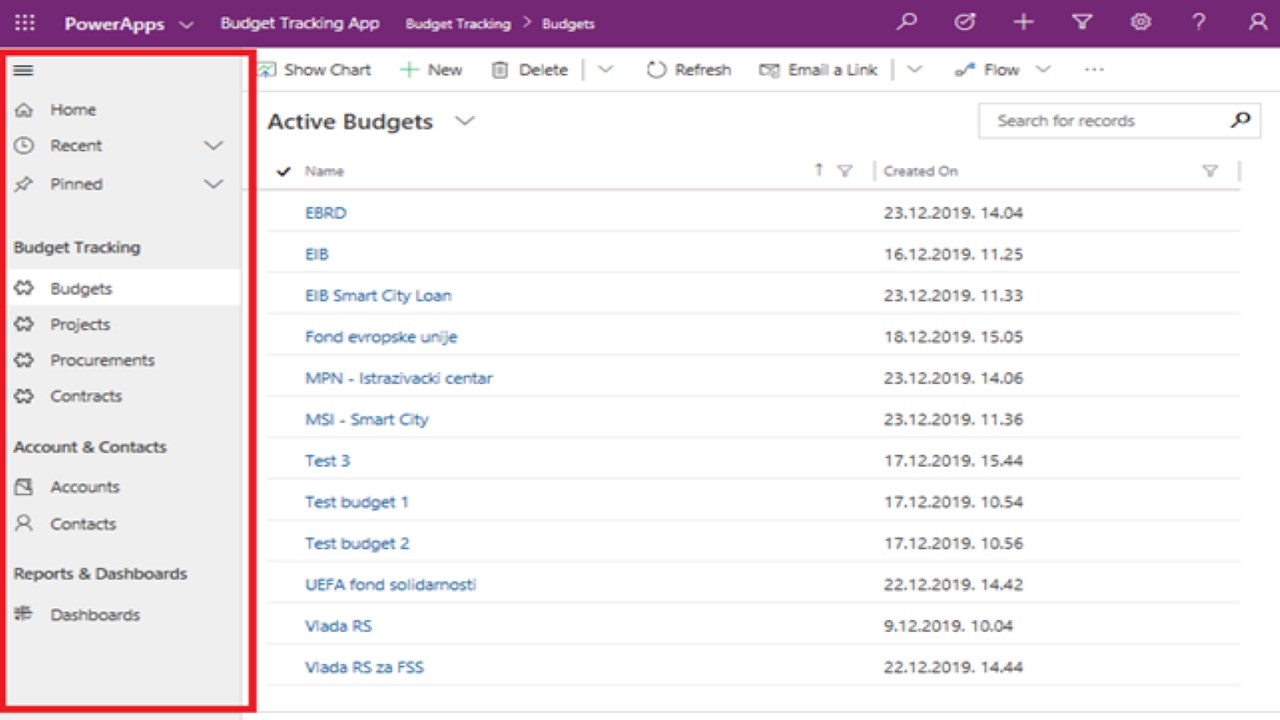The width and height of the screenshot is (1280, 720).
Task: Click the Home house icon in sidebar
Action: pos(25,110)
